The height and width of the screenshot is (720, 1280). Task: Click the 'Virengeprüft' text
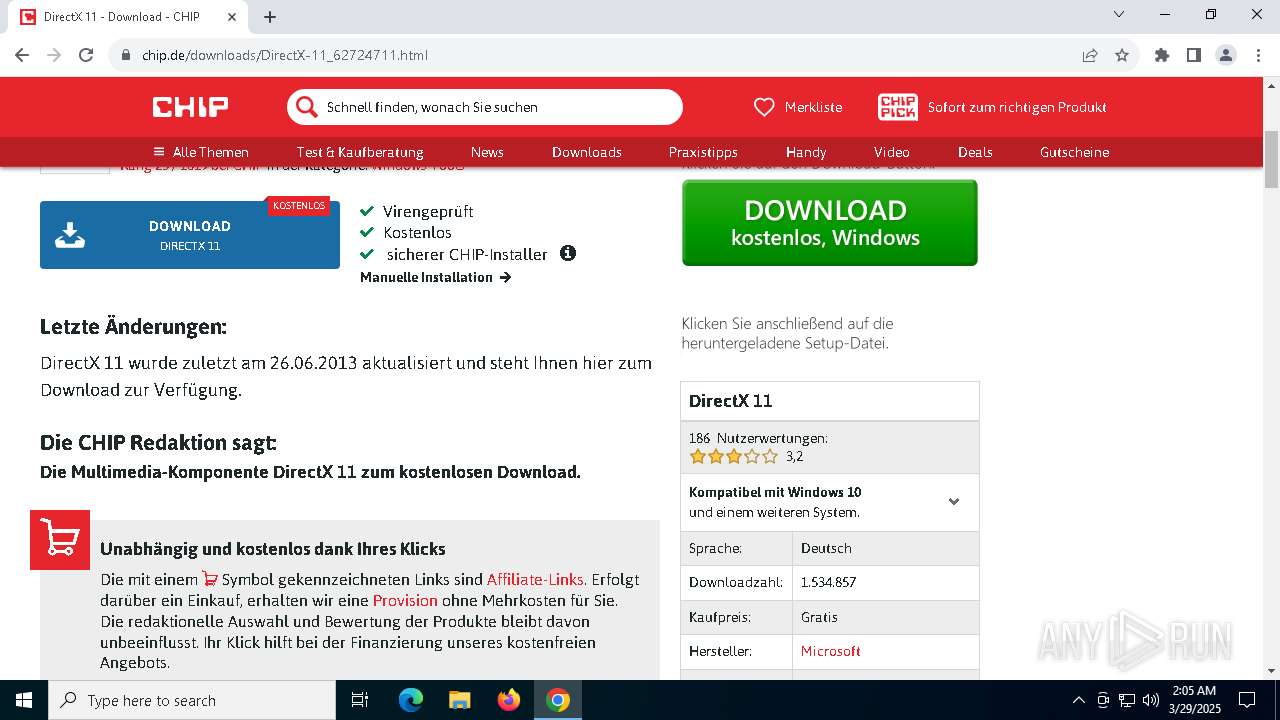click(x=428, y=211)
